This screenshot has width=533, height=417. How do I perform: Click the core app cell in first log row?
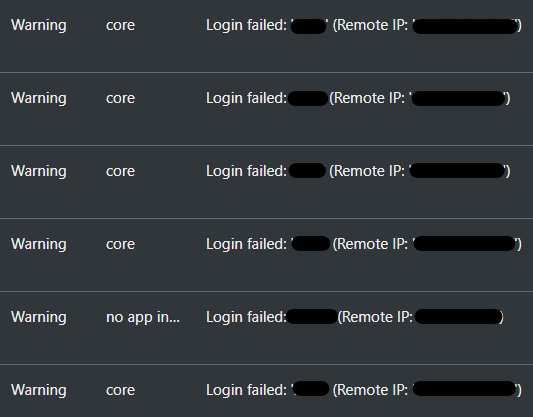[120, 25]
